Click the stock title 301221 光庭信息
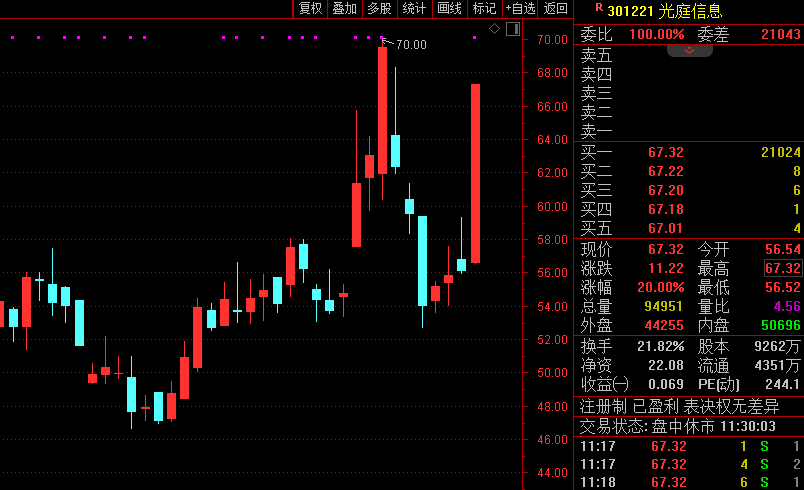This screenshot has height=490, width=804. (x=665, y=11)
